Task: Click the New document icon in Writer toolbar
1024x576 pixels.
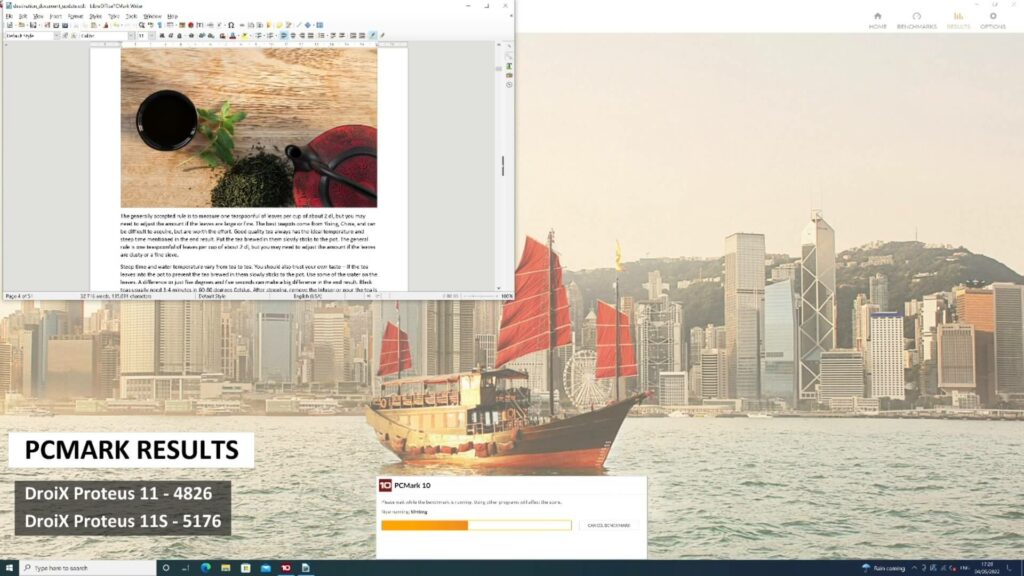Action: point(10,25)
